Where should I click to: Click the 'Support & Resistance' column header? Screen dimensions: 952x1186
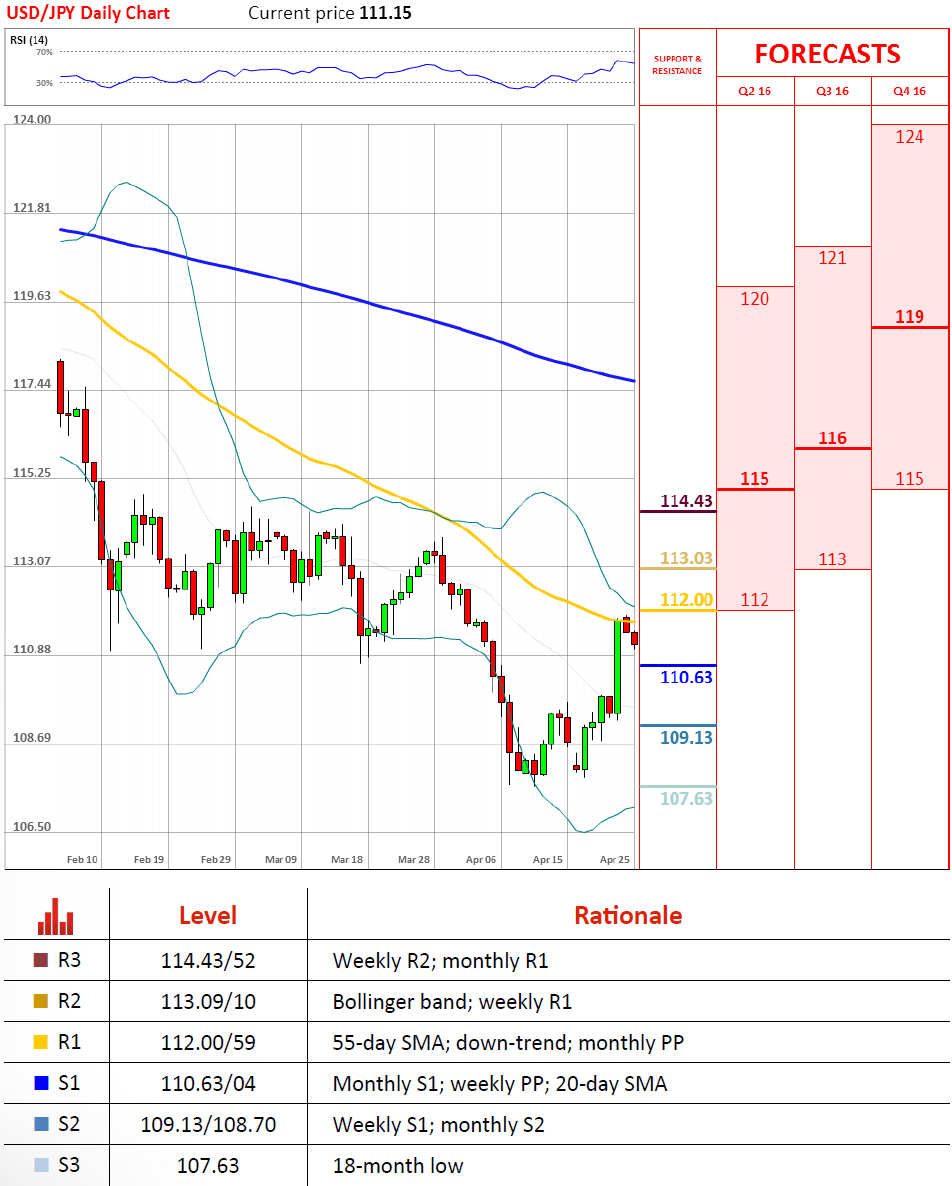pos(678,64)
